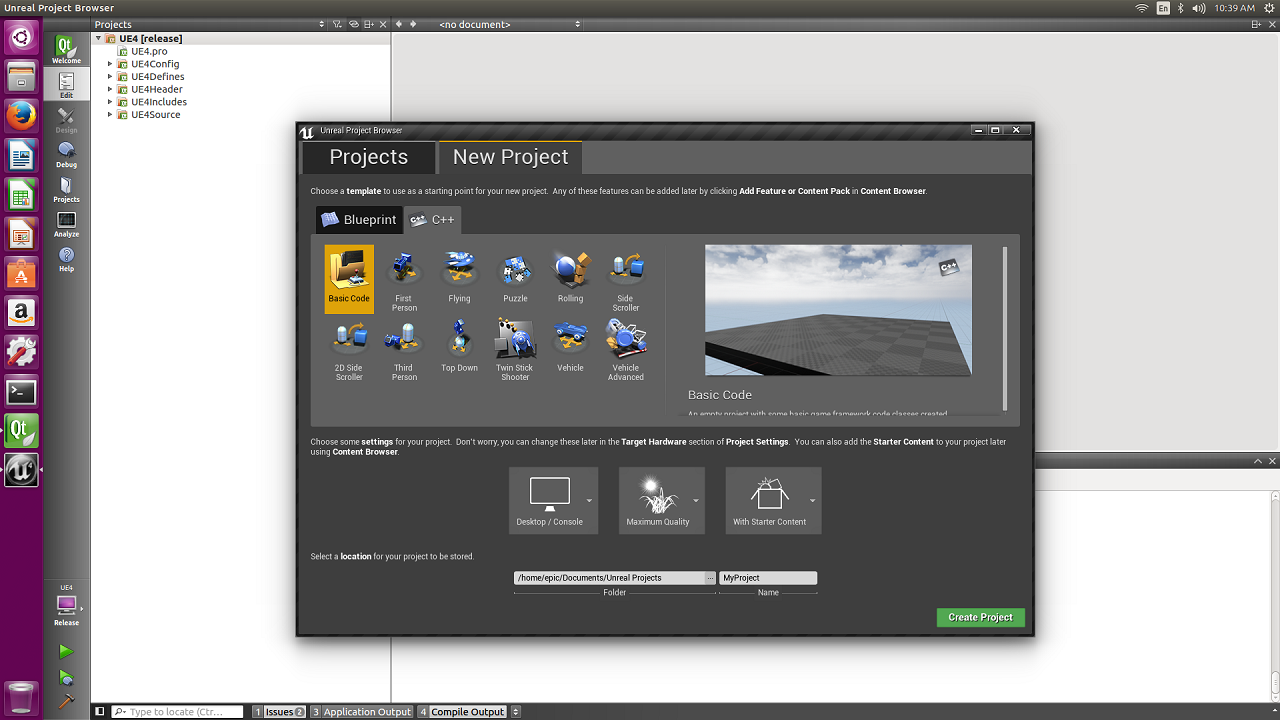Click the Build hammer icon

tap(66, 702)
